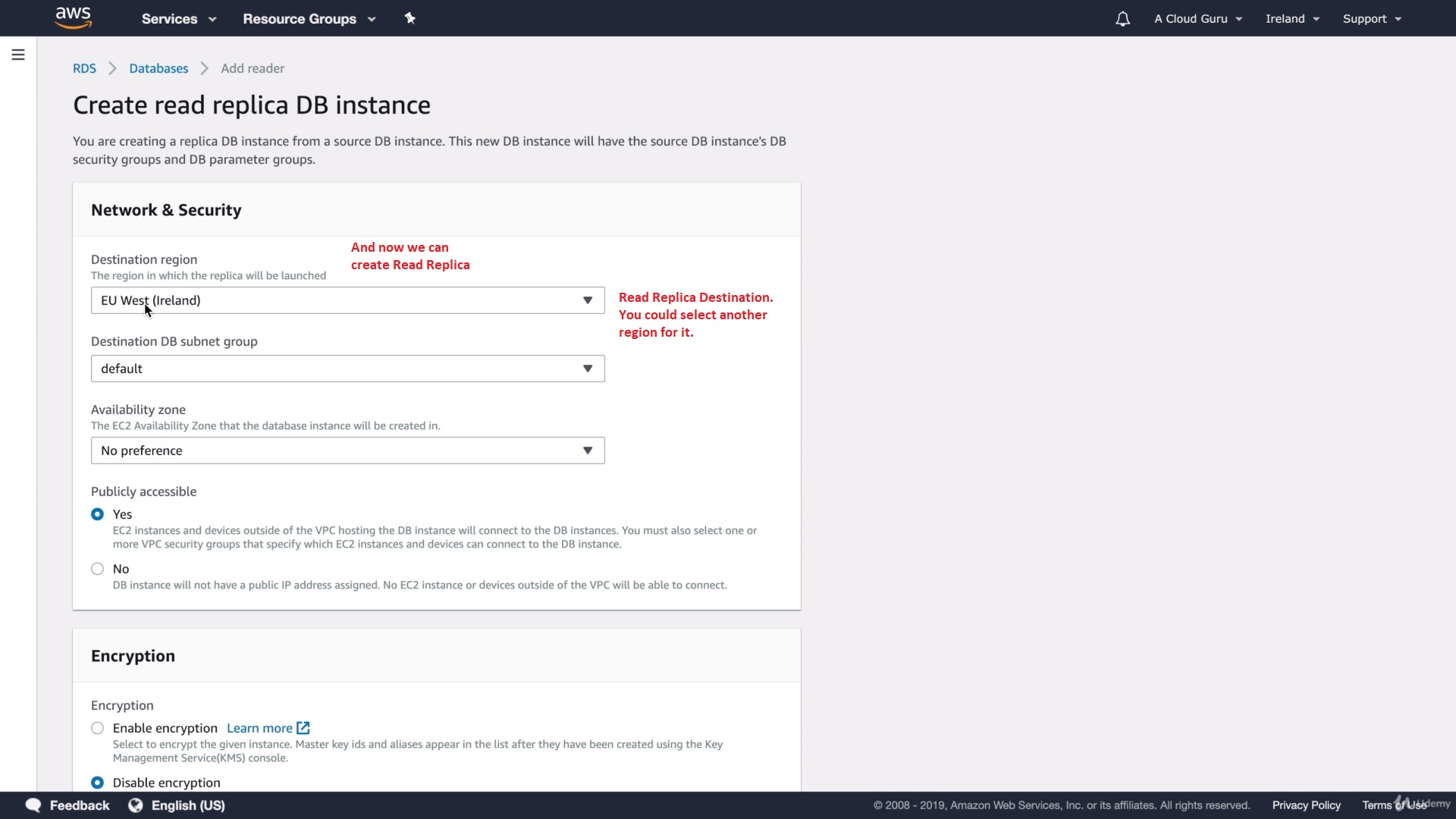Click the AWS logo home icon
Image resolution: width=1456 pixels, height=819 pixels.
(x=74, y=18)
